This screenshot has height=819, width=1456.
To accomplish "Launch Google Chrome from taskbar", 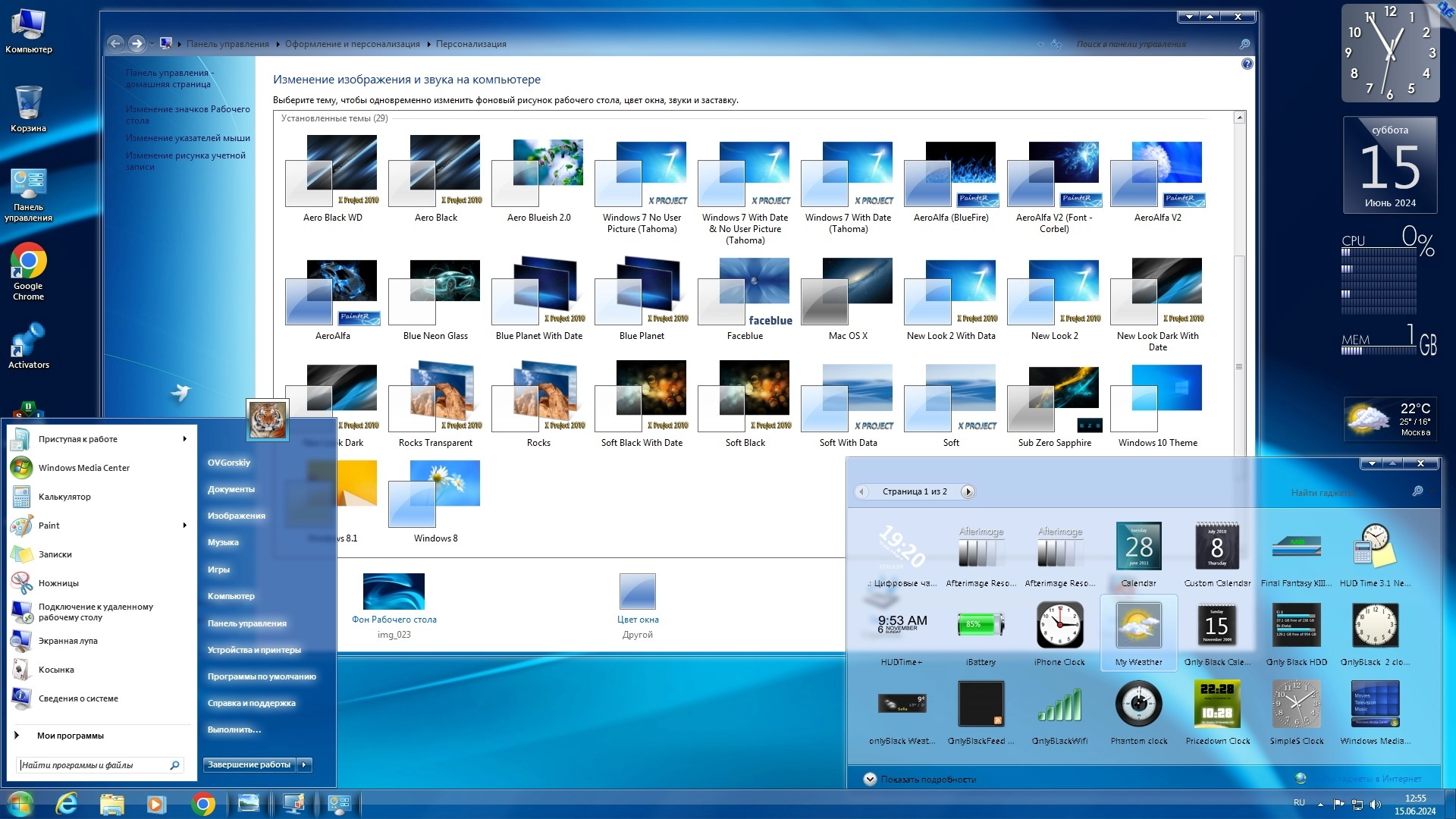I will tap(202, 804).
